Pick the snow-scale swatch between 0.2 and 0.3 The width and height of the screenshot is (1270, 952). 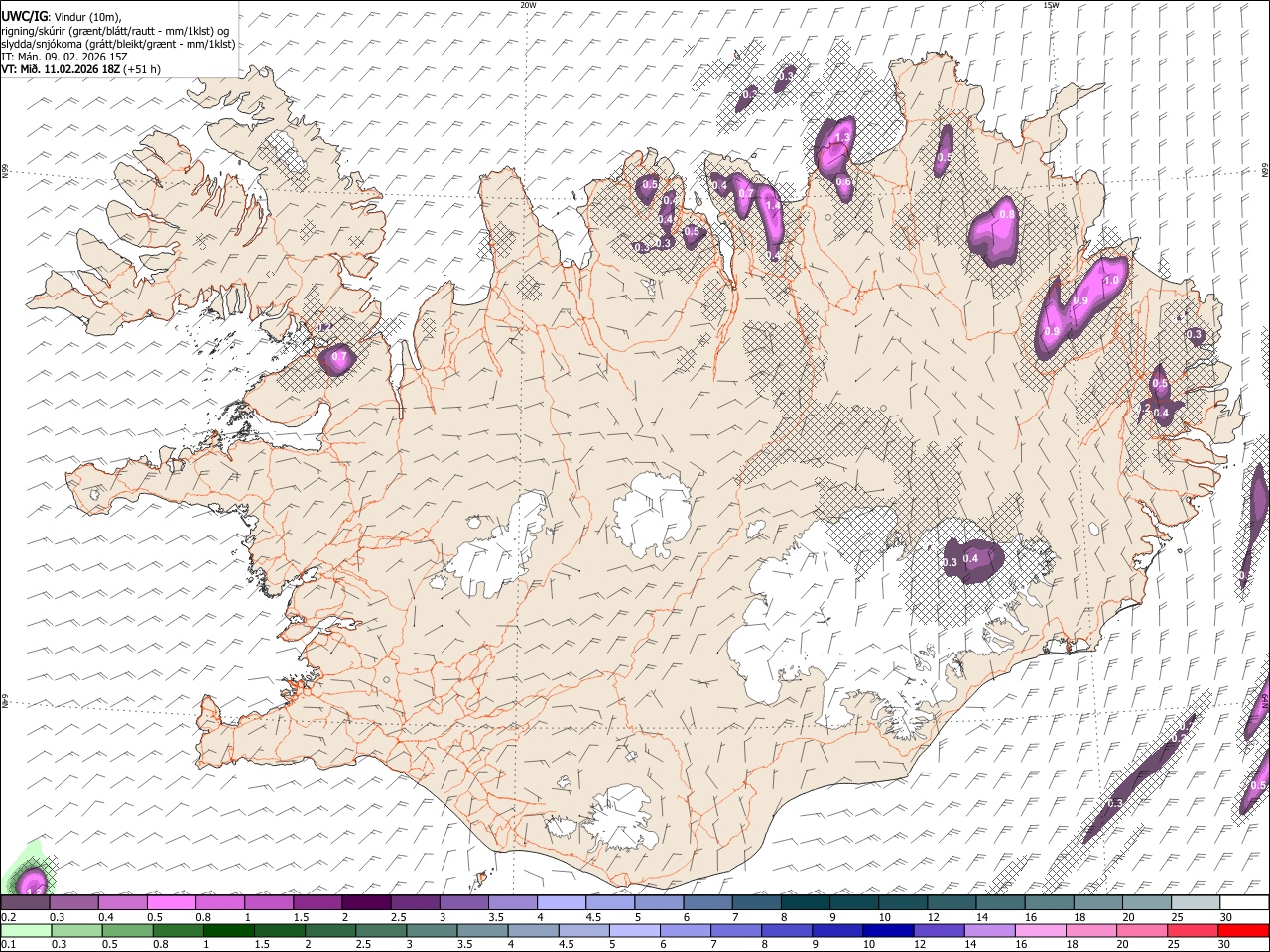coord(25,902)
